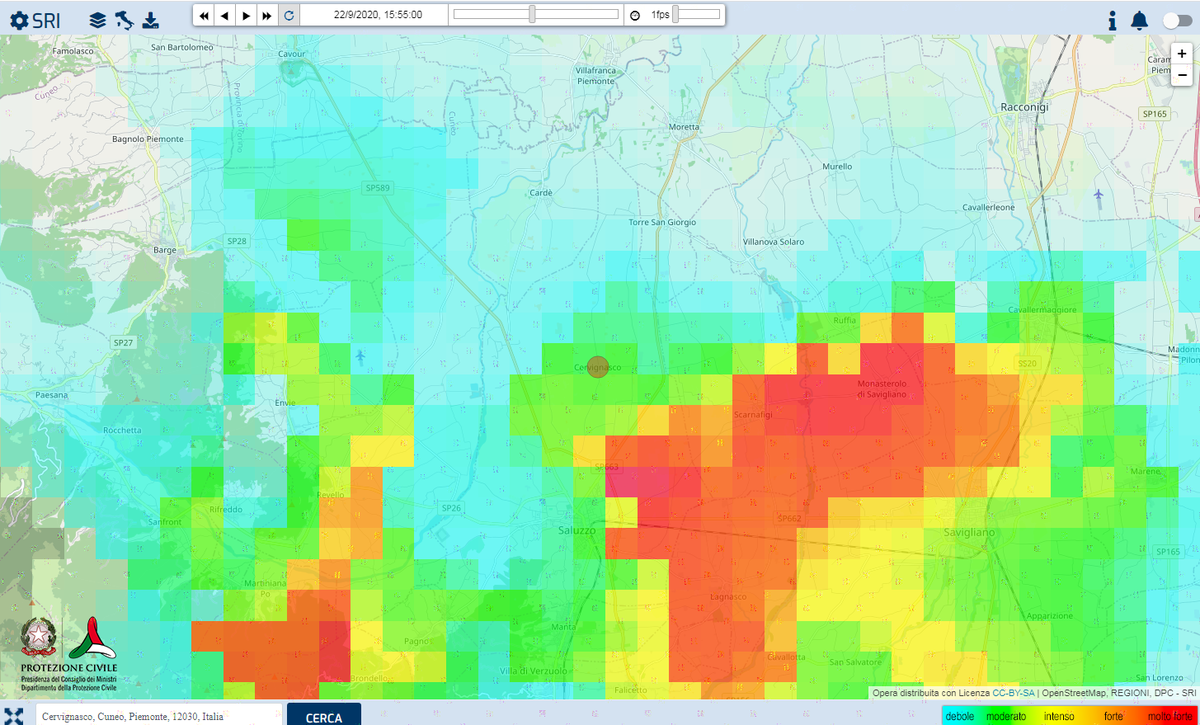Click the download data icon
This screenshot has height=725, width=1200.
point(150,19)
